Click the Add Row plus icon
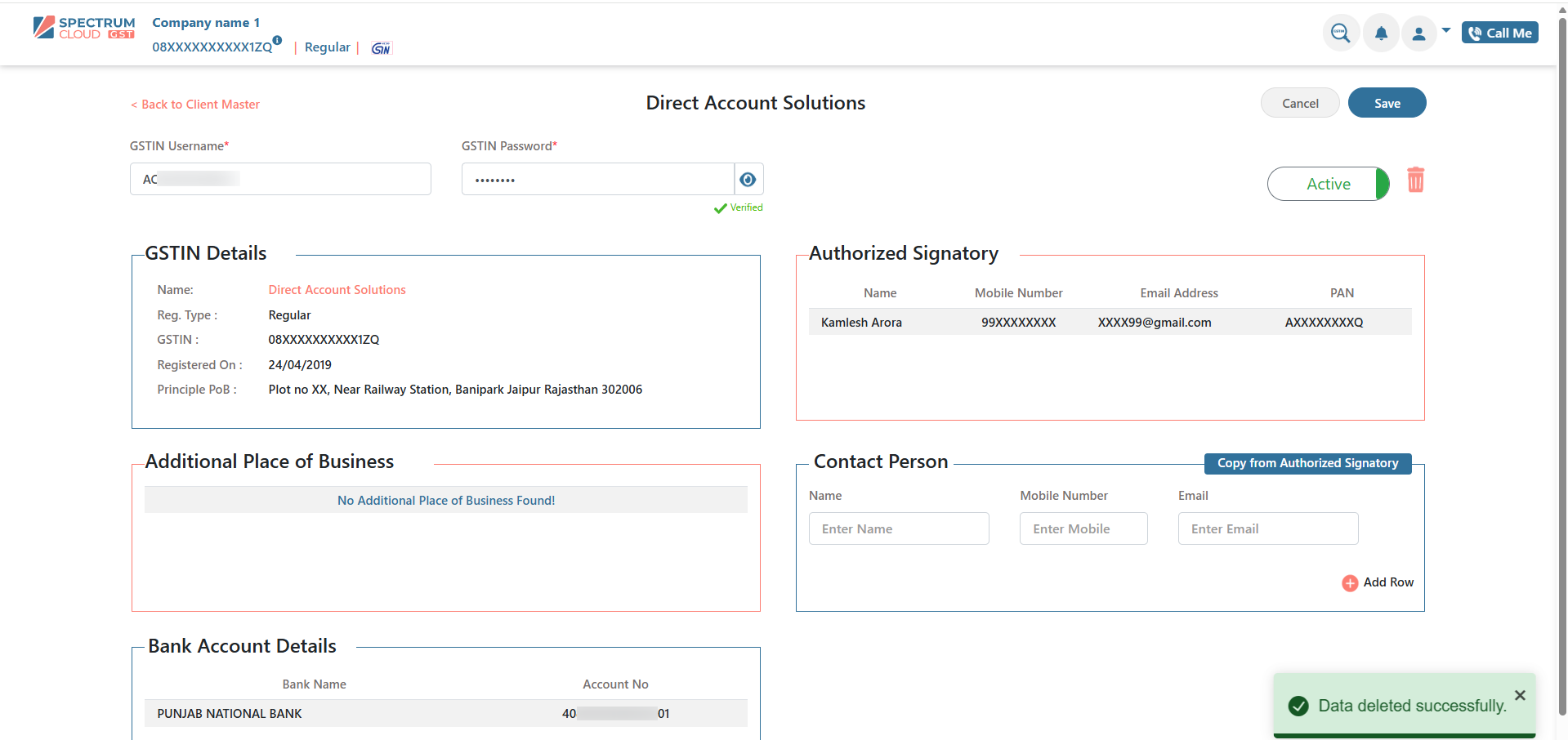The height and width of the screenshot is (740, 1568). tap(1350, 583)
